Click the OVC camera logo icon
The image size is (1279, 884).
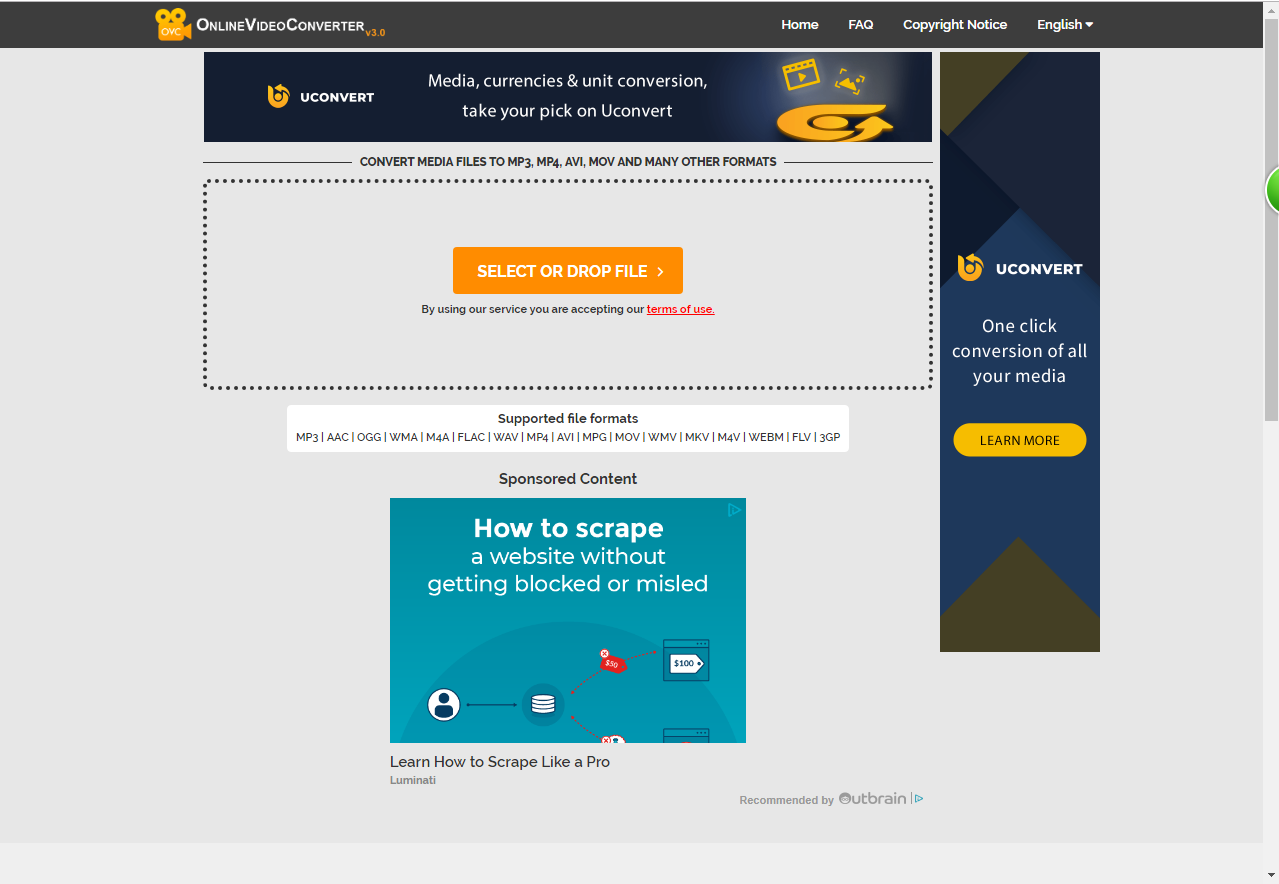coord(172,24)
